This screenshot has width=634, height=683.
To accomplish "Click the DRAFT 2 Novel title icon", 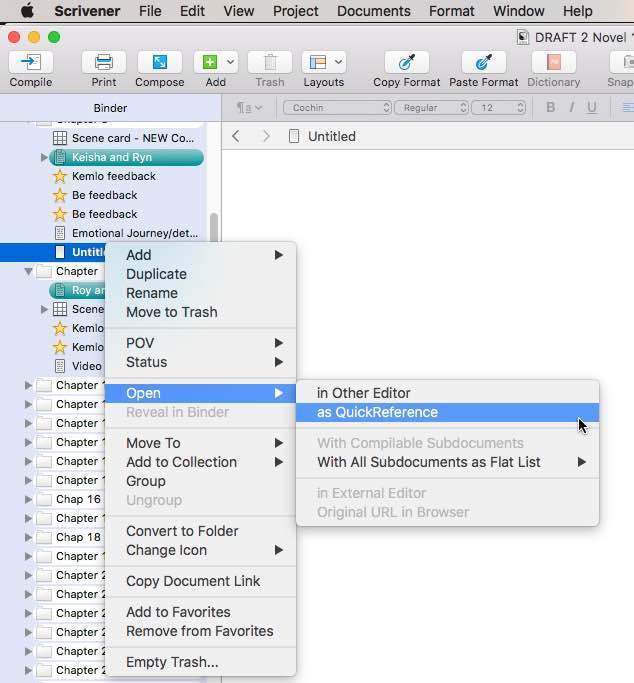I will click(x=523, y=37).
